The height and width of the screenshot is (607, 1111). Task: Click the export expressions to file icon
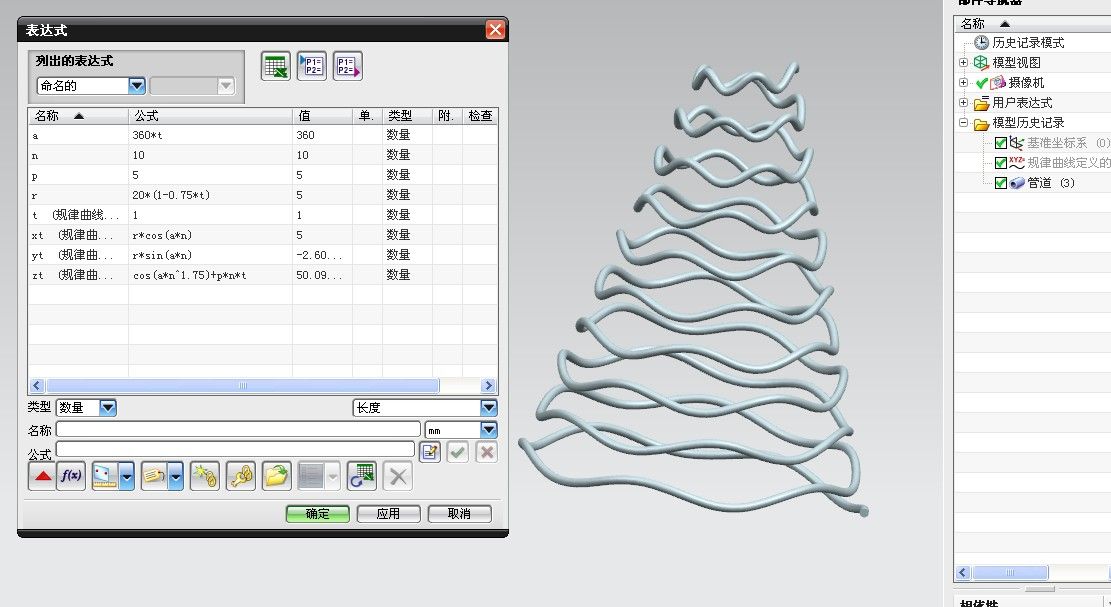point(347,67)
